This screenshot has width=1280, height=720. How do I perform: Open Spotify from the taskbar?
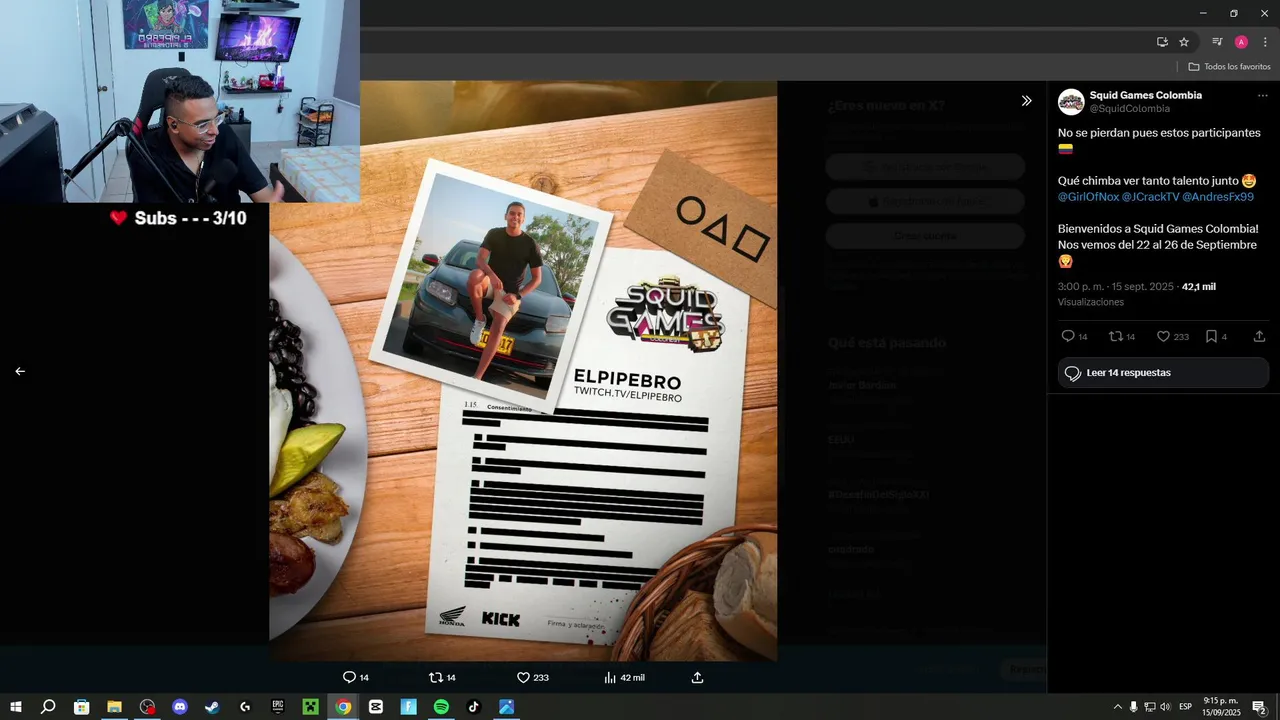(441, 707)
